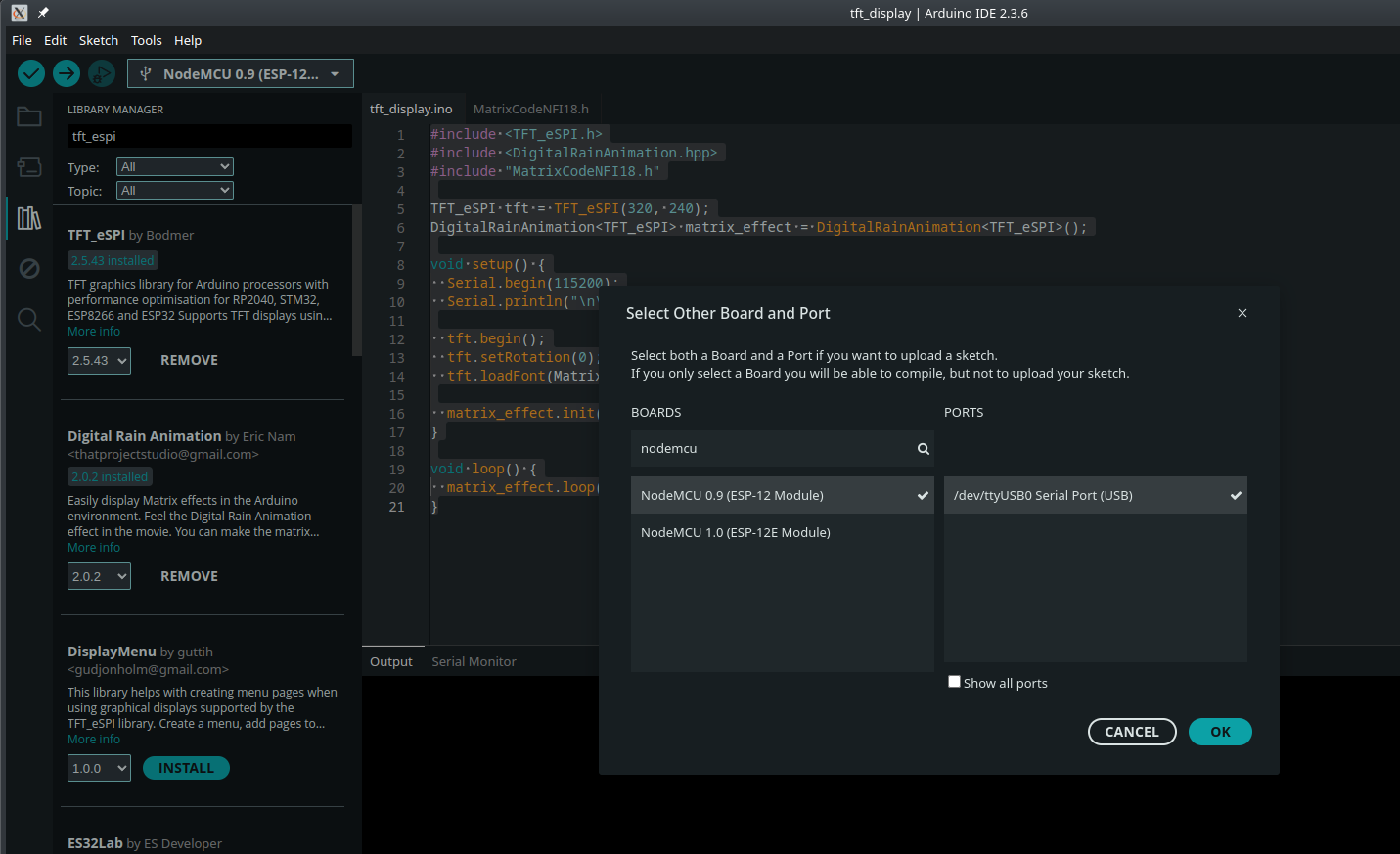Open the File menu
Viewport: 1400px width, 854px height.
click(22, 40)
